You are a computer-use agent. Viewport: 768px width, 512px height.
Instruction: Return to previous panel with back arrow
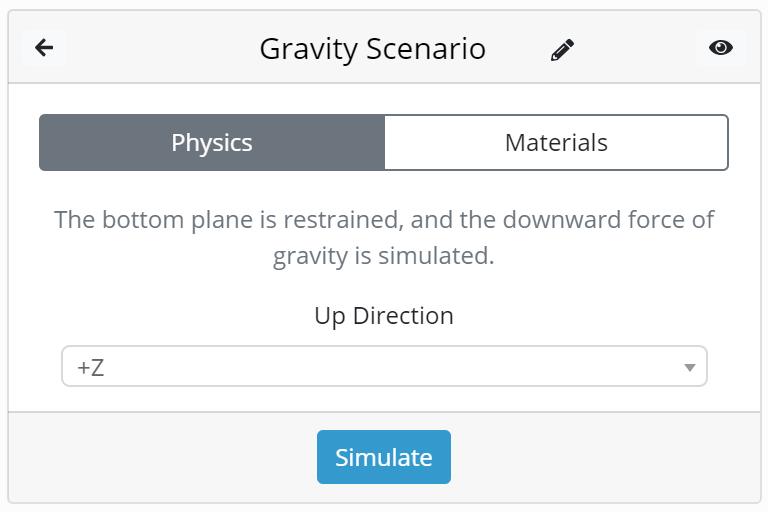tap(44, 48)
